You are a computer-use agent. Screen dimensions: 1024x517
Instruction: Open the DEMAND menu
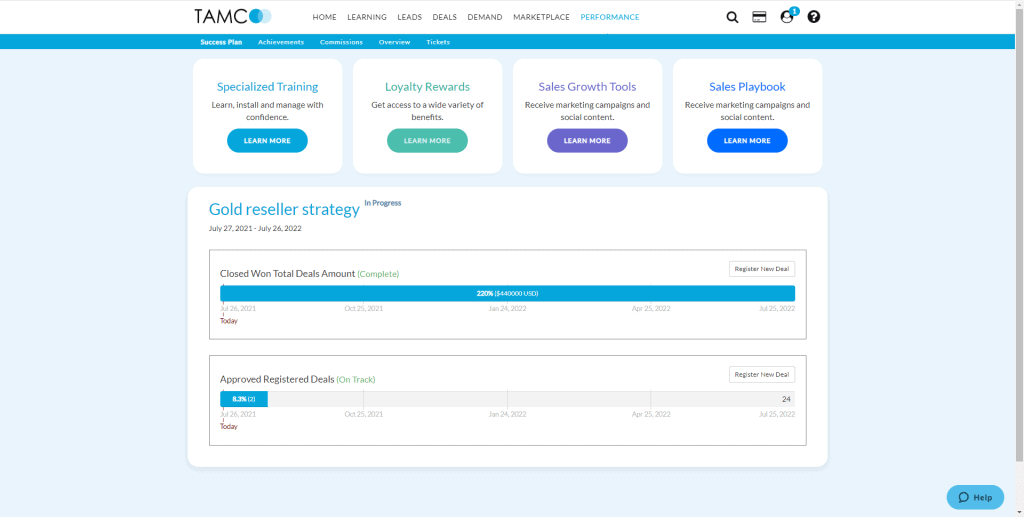[485, 17]
